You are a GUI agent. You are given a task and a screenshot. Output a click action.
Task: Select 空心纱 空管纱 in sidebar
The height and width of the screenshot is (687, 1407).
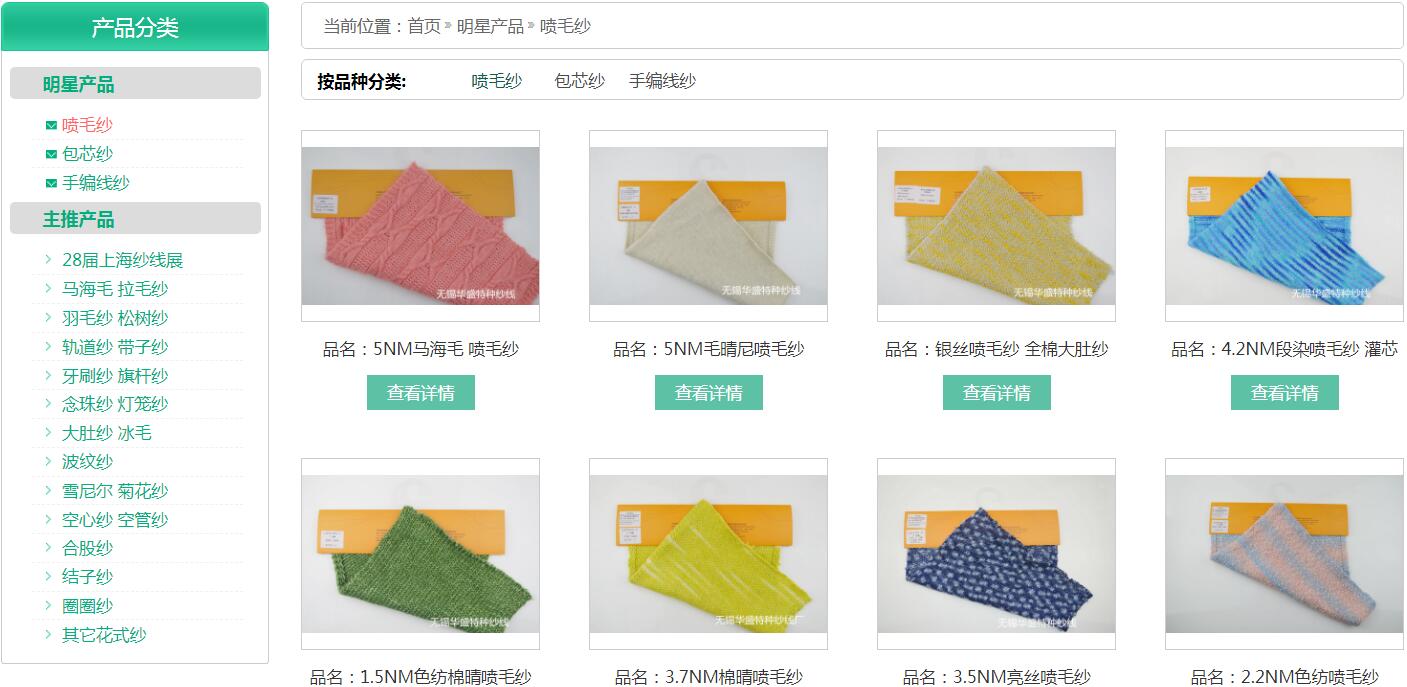click(x=115, y=520)
